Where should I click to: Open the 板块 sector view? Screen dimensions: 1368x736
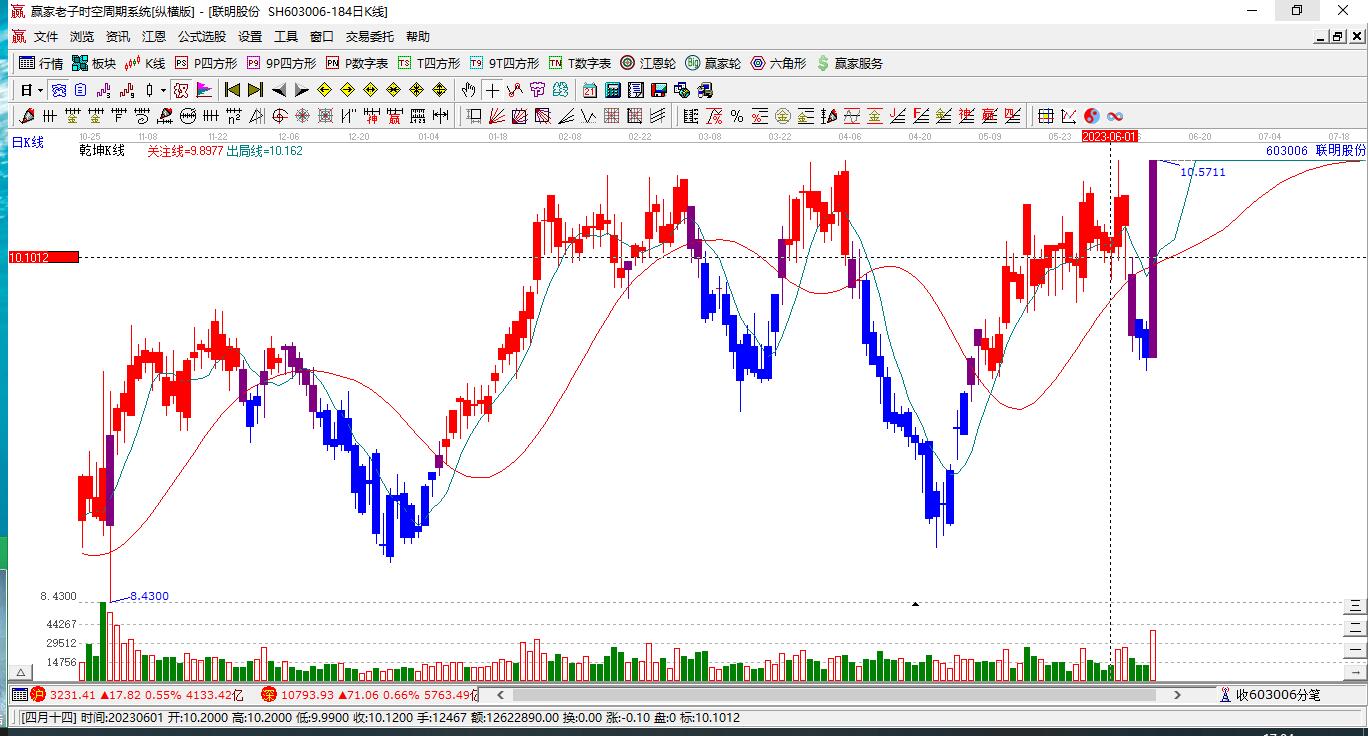pos(94,63)
